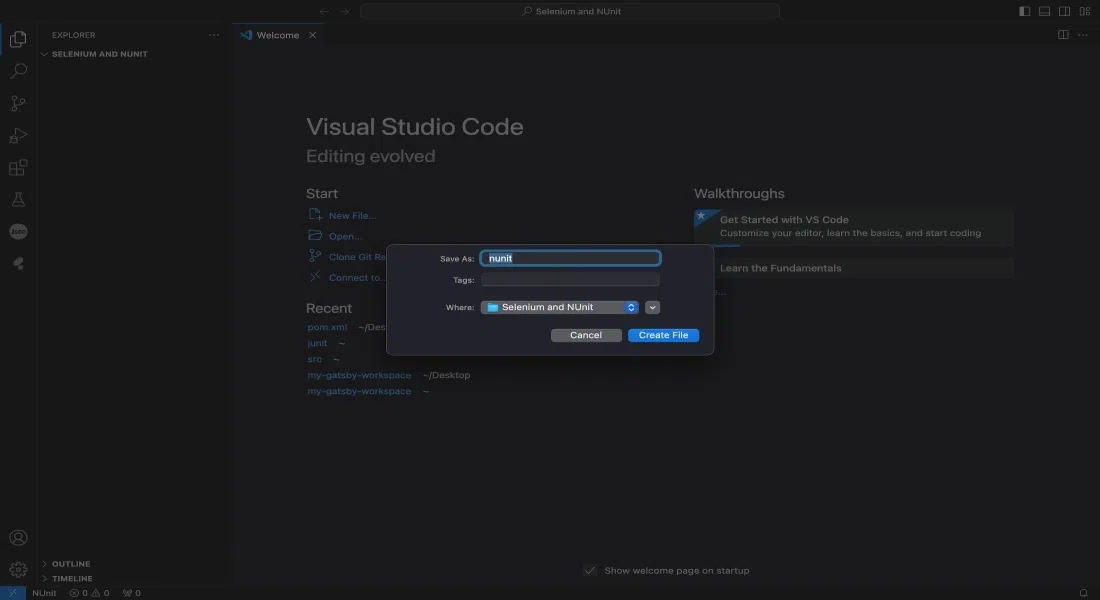The height and width of the screenshot is (600, 1100).
Task: Open recent pom.xml entry
Action: click(x=327, y=327)
